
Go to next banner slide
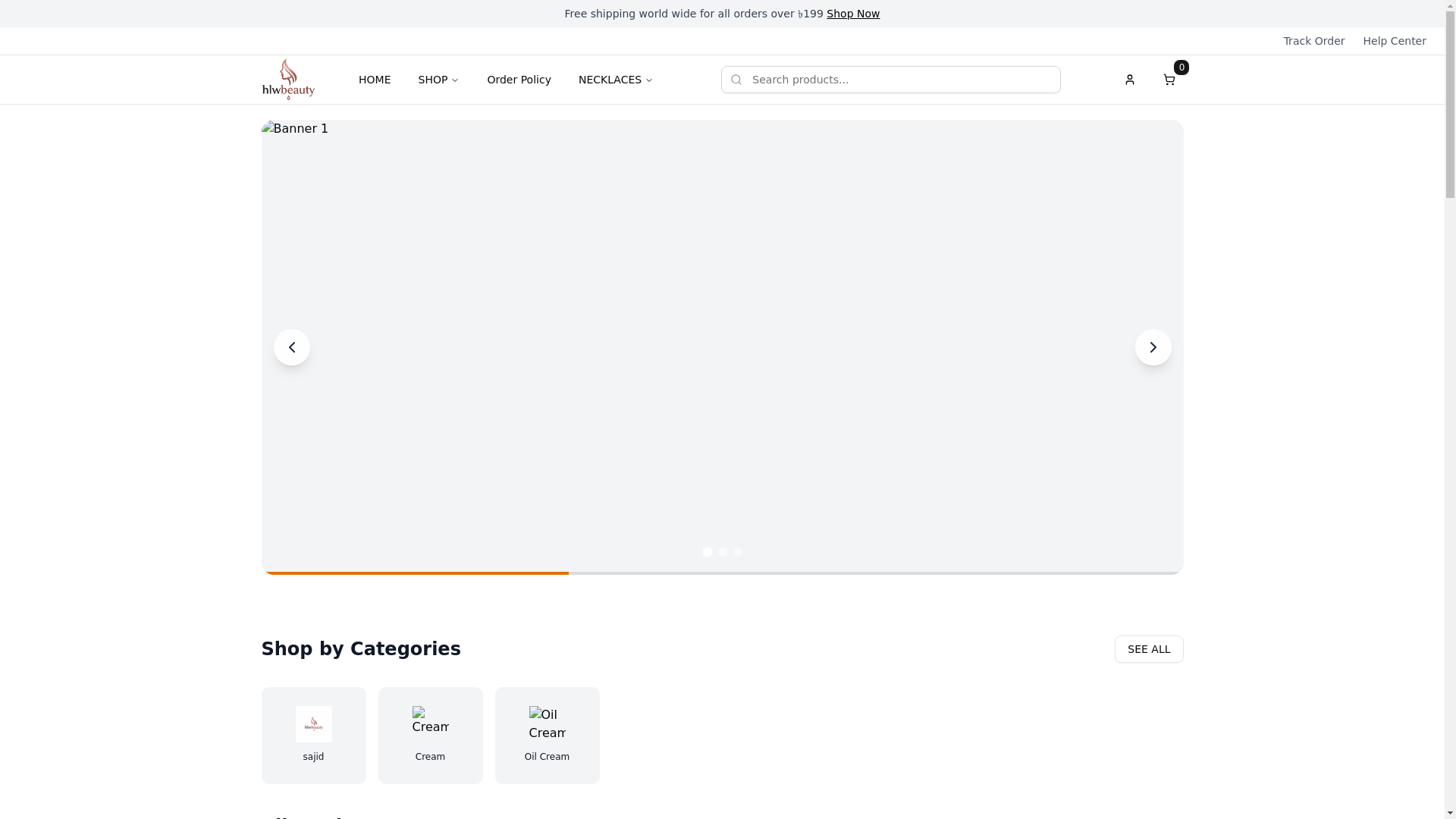coord(1153,347)
